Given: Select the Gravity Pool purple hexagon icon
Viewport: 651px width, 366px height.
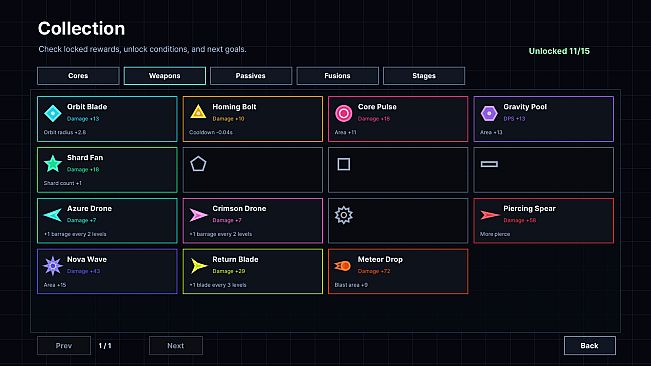Looking at the screenshot, I should (489, 113).
